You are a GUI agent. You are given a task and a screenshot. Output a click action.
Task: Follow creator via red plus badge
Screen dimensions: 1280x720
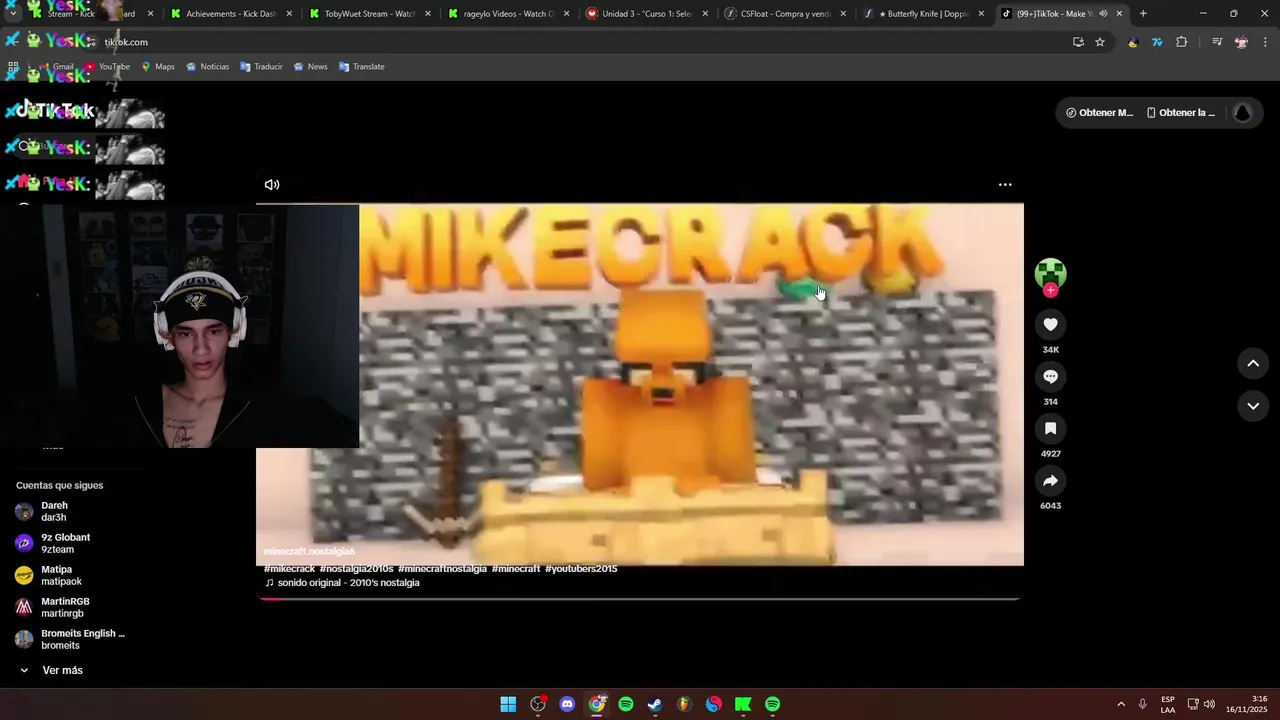pos(1050,290)
